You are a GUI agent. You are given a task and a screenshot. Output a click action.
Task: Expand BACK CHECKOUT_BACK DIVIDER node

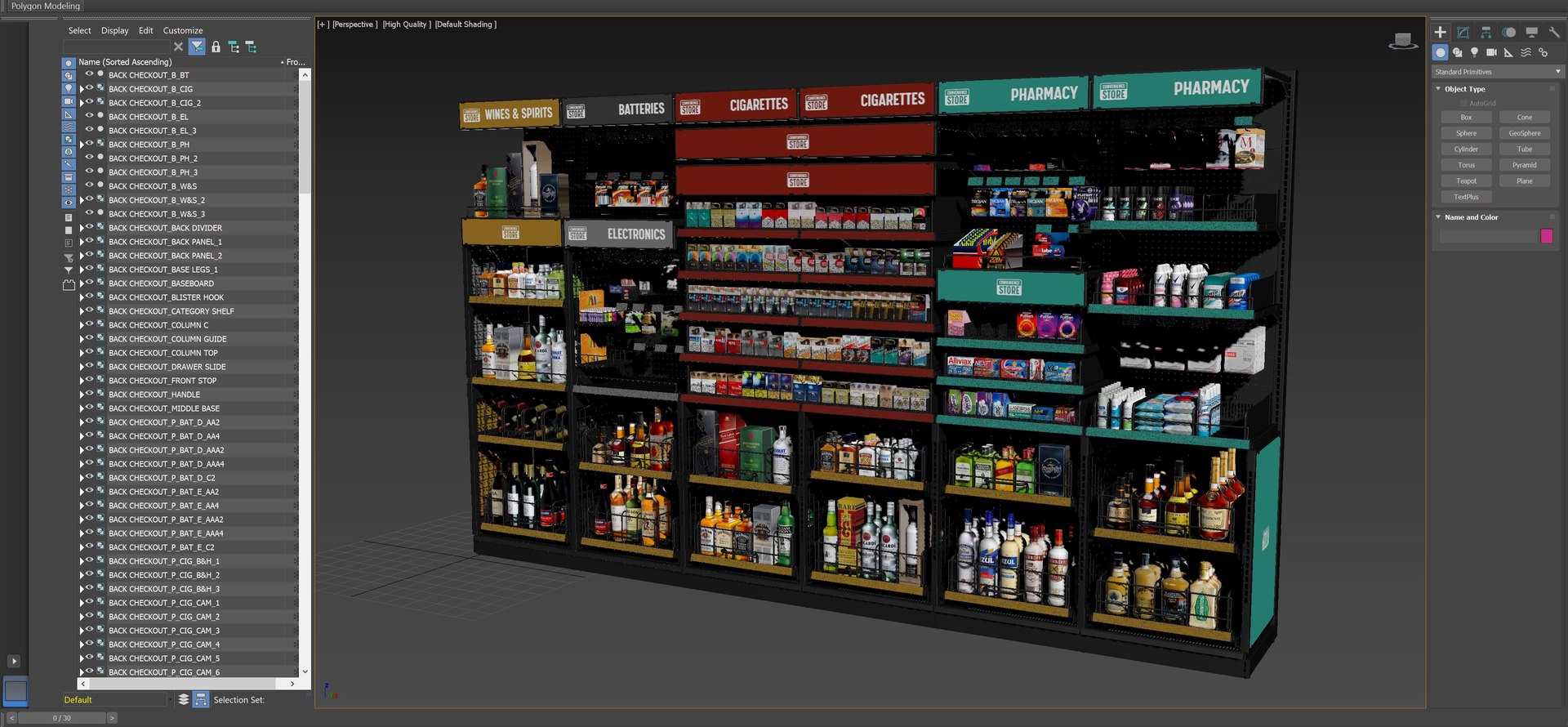coord(82,228)
